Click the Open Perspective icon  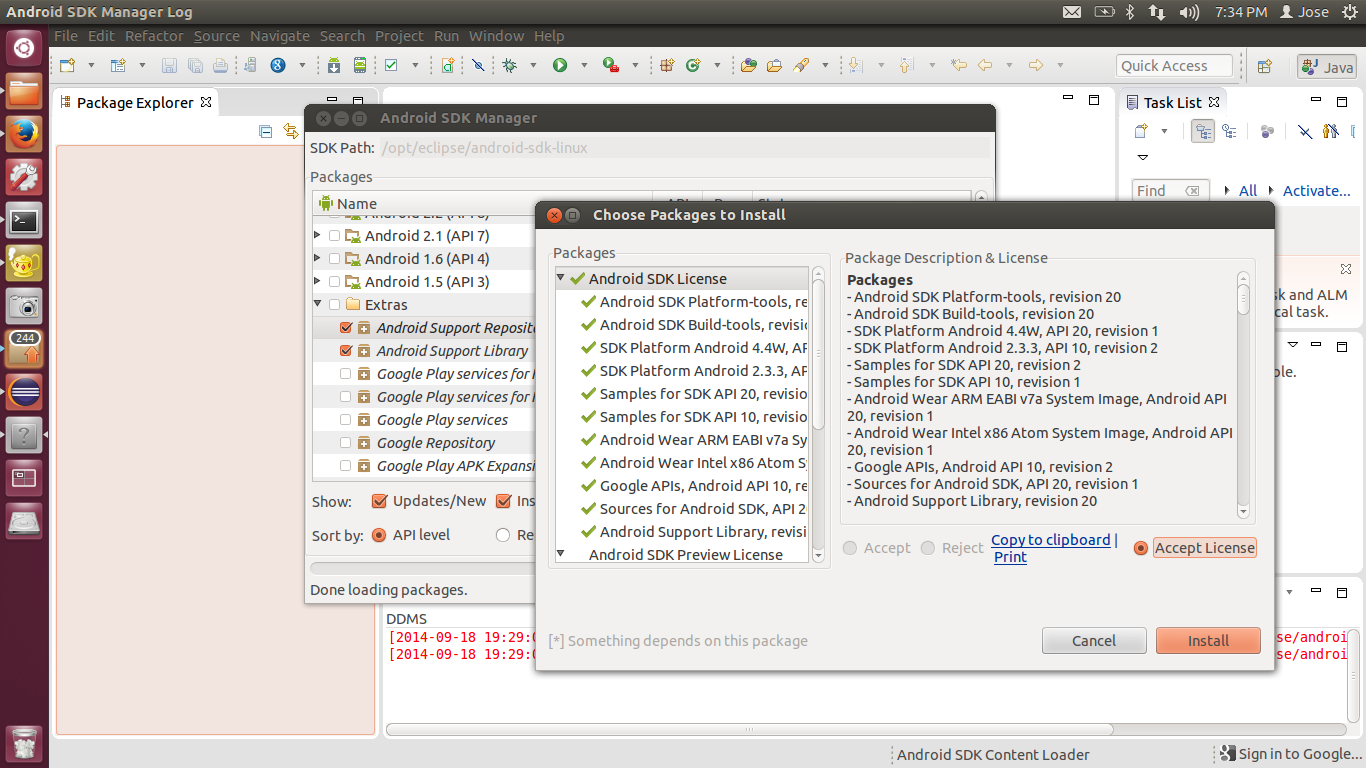1265,66
